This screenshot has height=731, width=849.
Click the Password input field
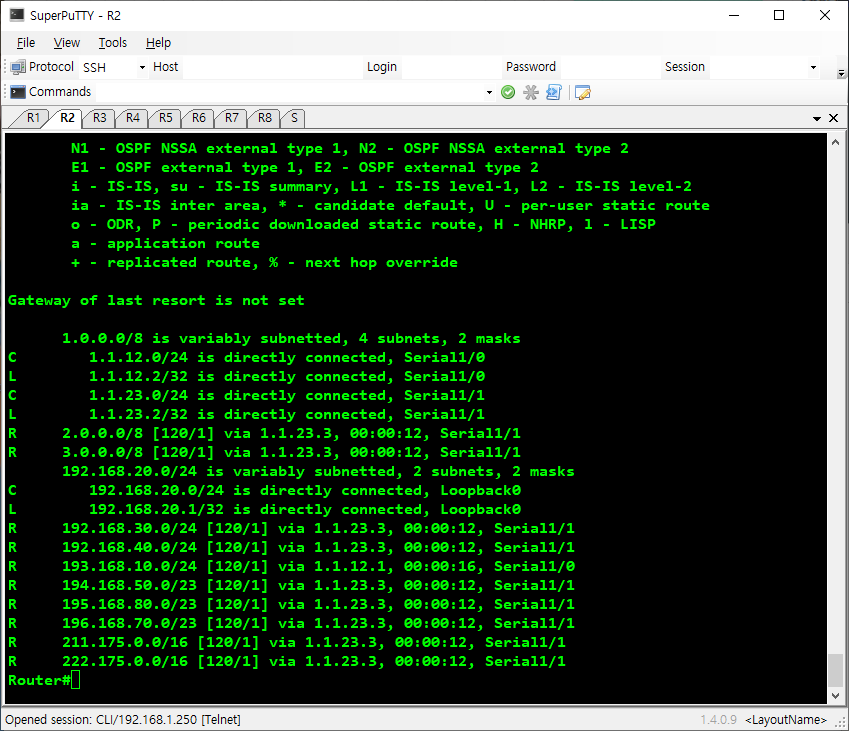tap(609, 67)
